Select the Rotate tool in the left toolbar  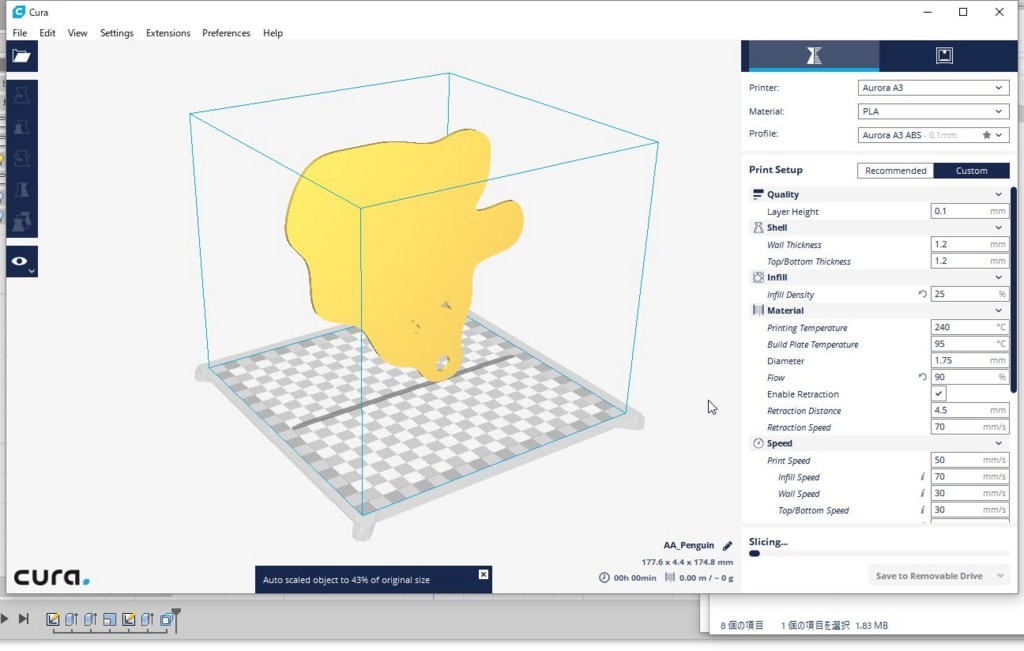(x=22, y=159)
